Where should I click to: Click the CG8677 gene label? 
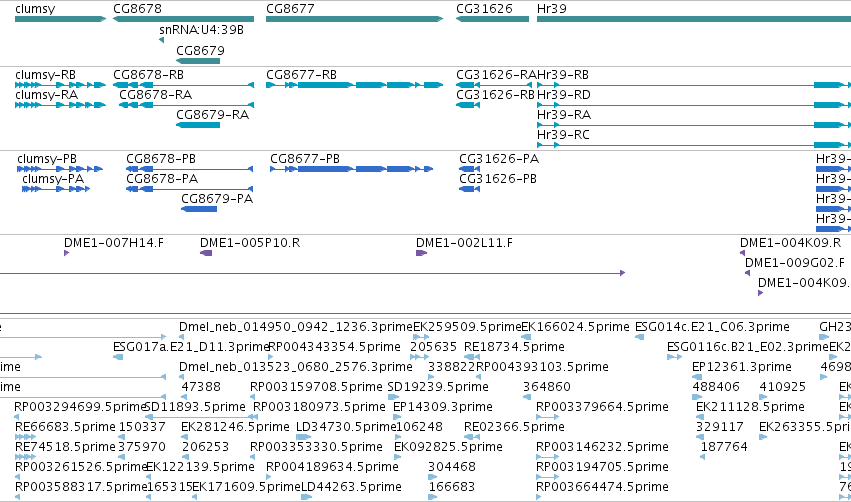point(290,9)
